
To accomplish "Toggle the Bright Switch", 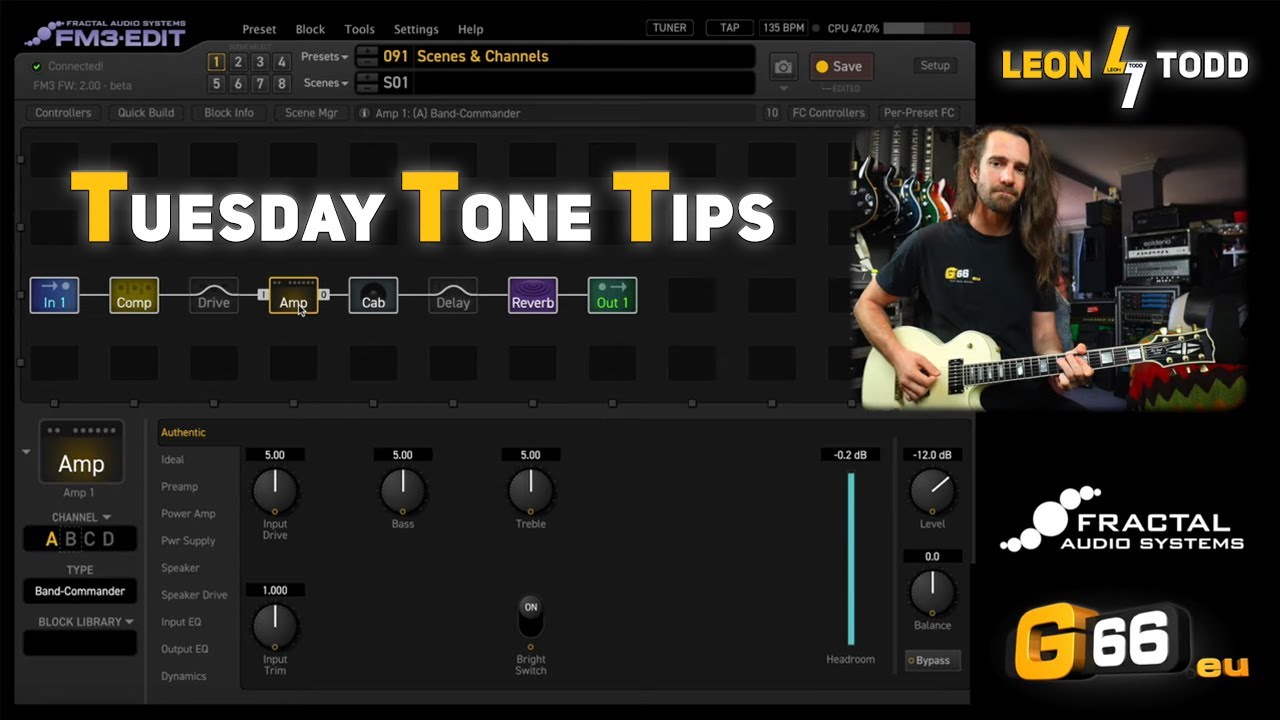I will tap(531, 618).
